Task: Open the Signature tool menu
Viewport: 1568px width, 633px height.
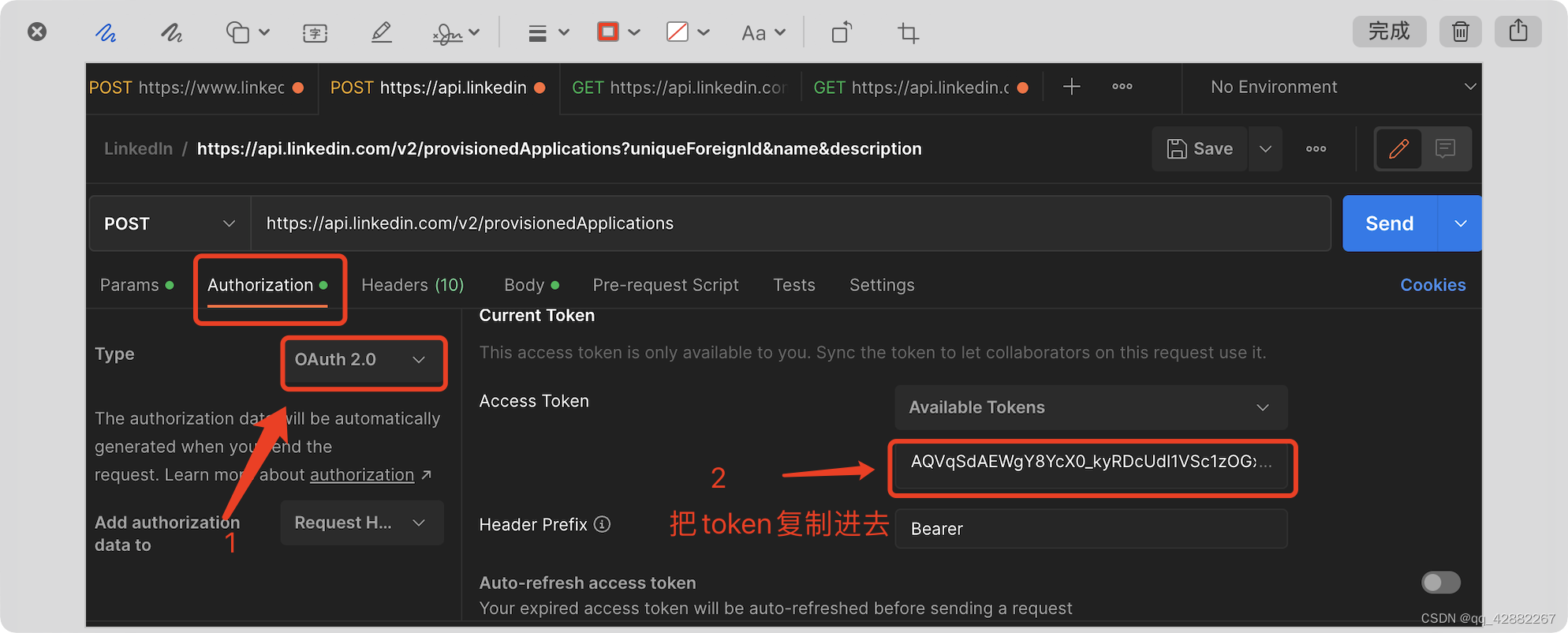Action: tap(456, 32)
